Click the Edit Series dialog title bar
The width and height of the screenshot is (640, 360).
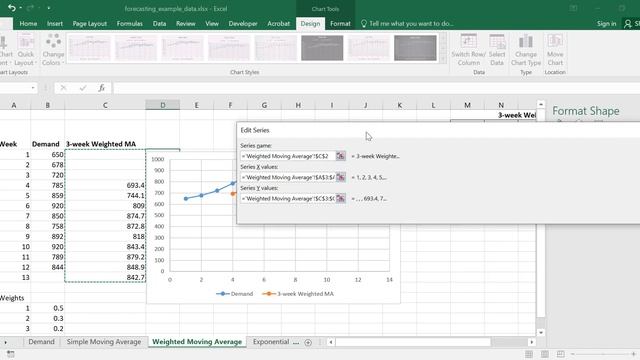(438, 130)
